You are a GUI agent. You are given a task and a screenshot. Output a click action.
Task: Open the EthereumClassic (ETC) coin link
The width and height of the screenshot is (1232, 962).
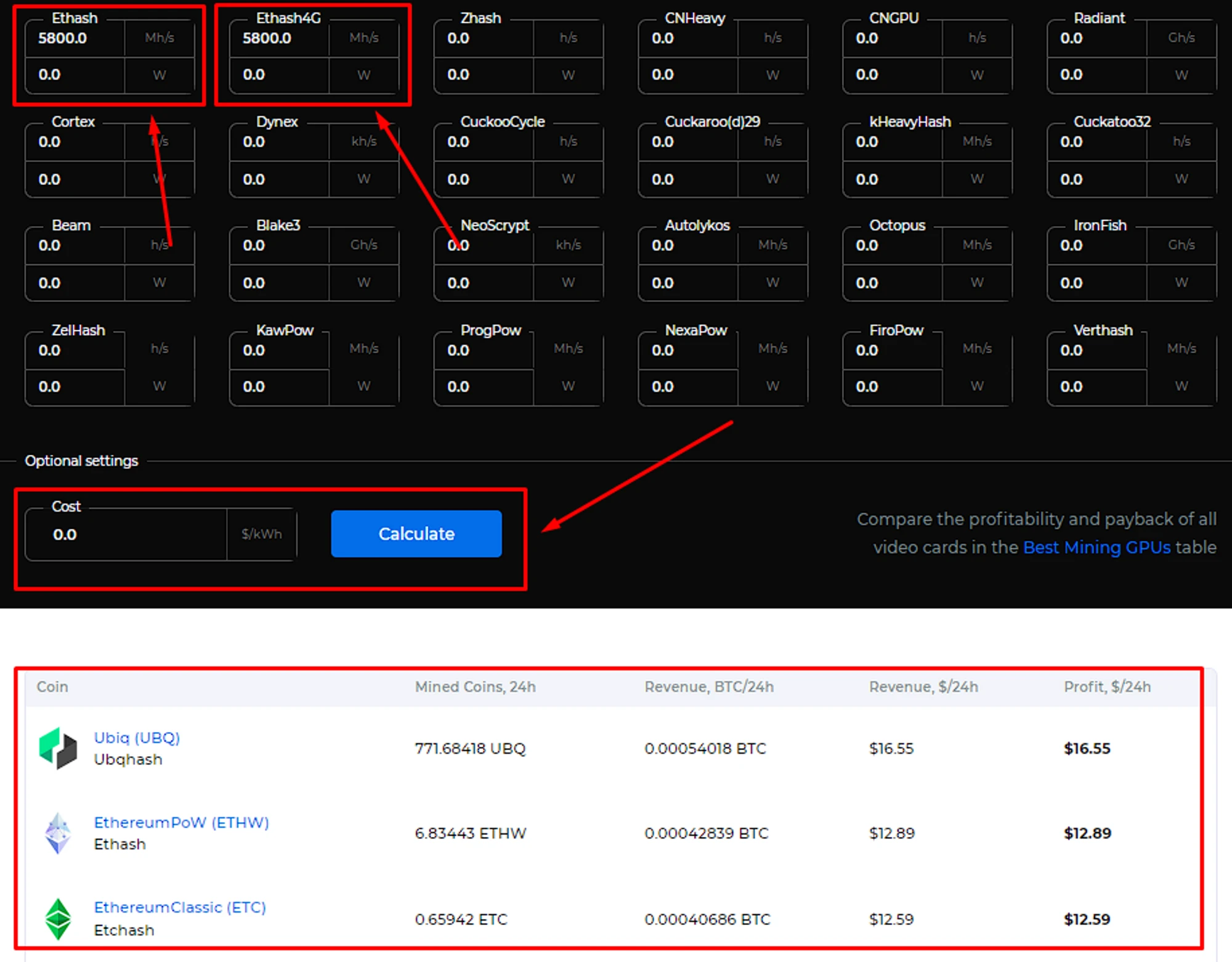point(179,908)
